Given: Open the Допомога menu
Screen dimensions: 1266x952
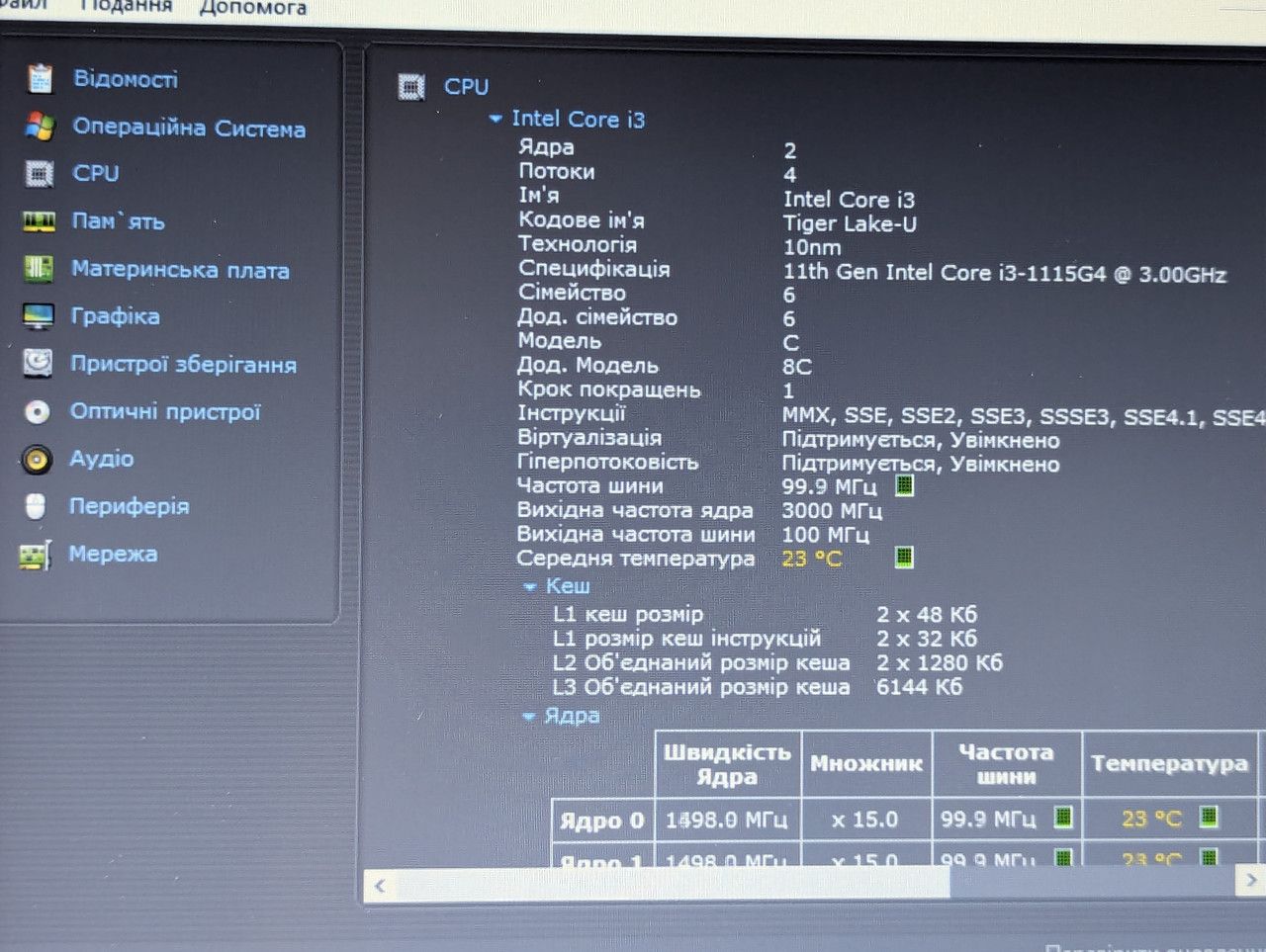Looking at the screenshot, I should (252, 7).
